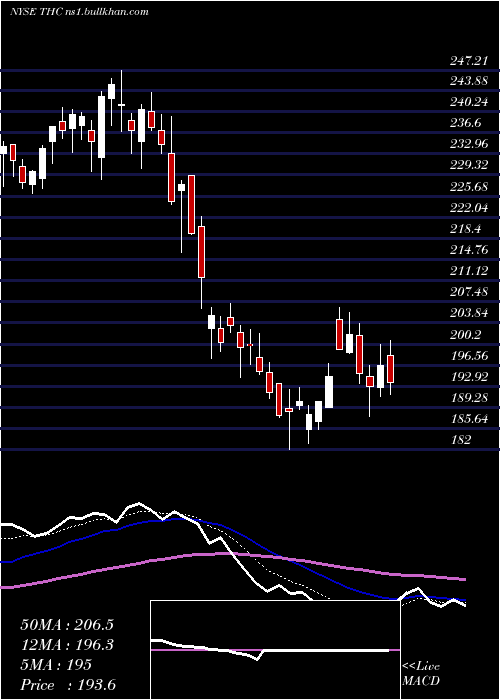Click the Price : 193.6 readout
The image size is (500, 700).
click(68, 685)
